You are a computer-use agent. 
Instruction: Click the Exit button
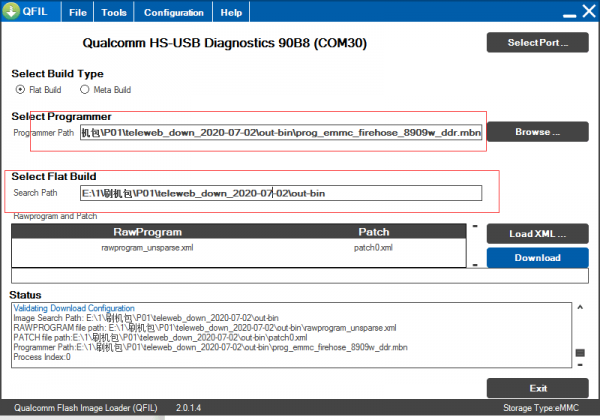point(537,388)
